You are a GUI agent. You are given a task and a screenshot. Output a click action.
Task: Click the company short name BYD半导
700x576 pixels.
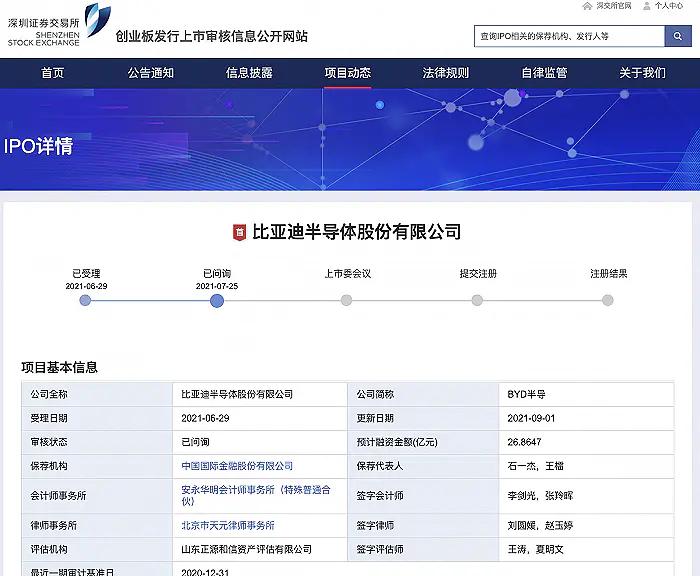coord(526,395)
